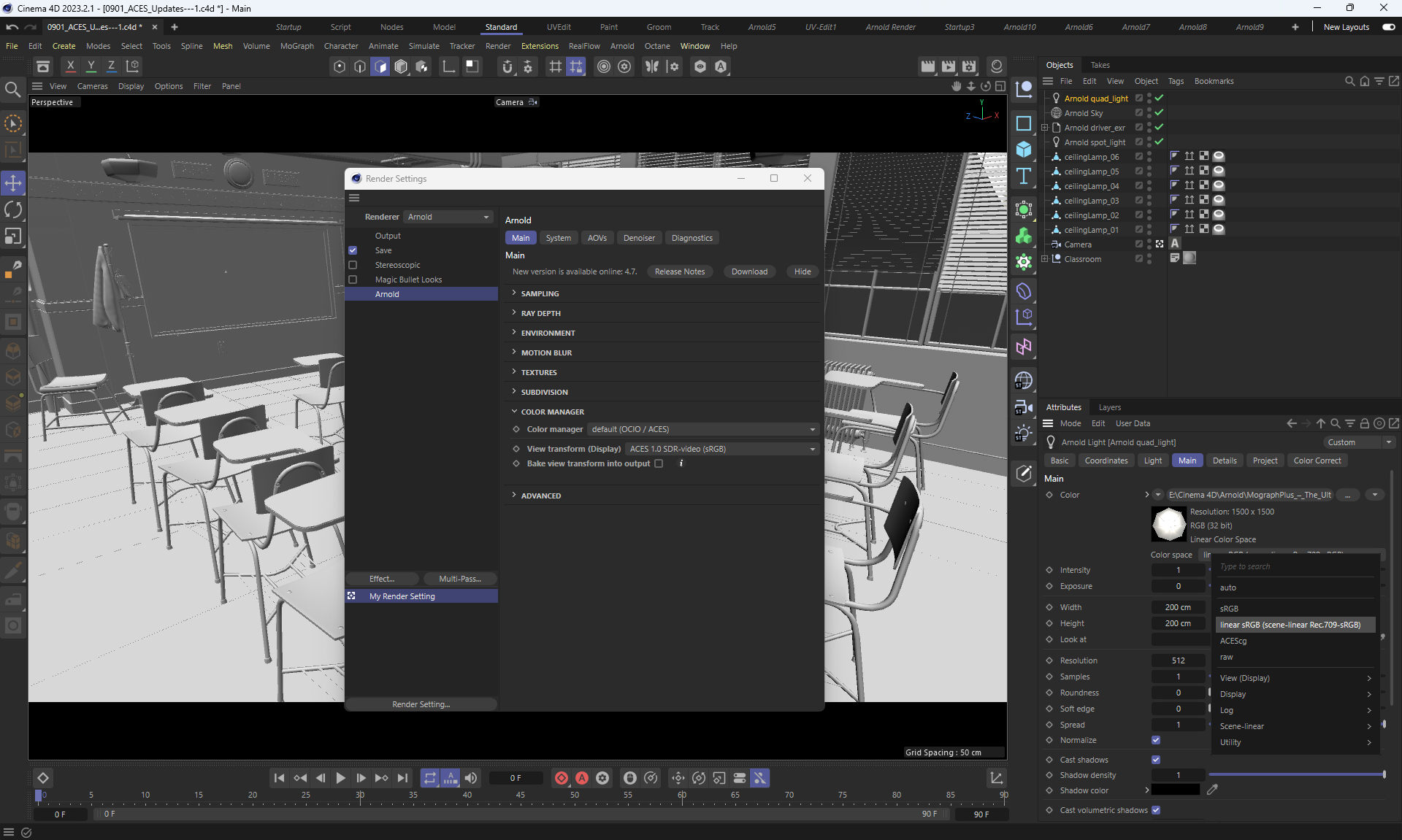This screenshot has height=840, width=1402.
Task: Click the Multi-Pass... button
Action: (x=459, y=579)
